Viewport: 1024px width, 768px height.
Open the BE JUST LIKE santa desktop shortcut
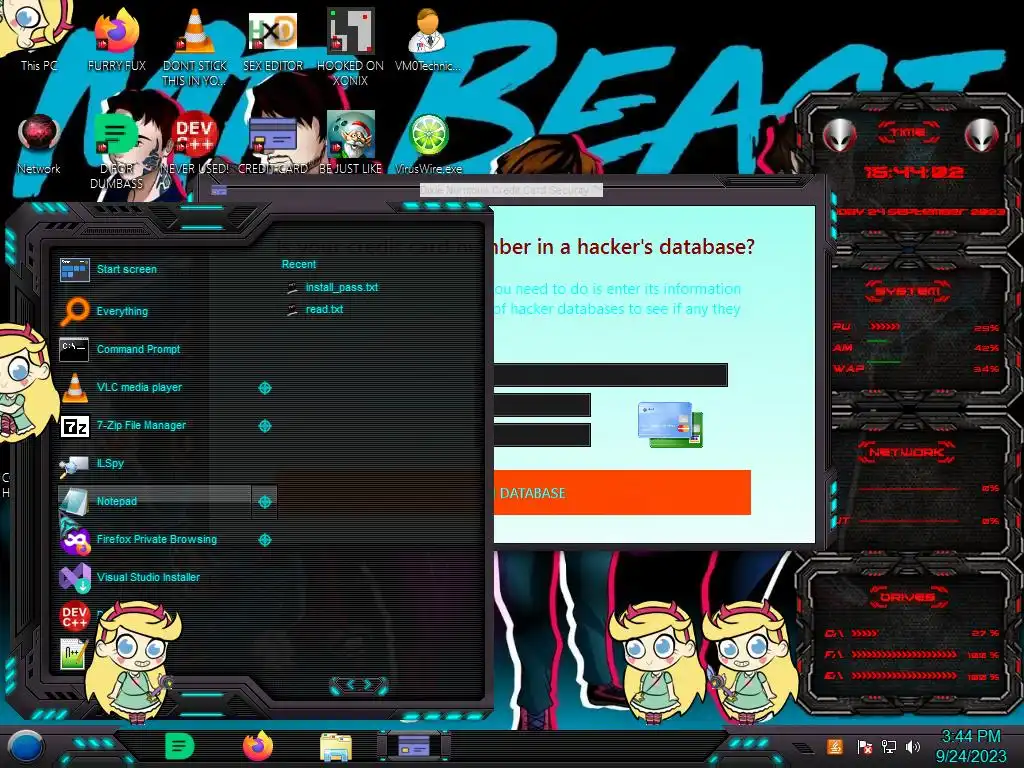point(350,142)
